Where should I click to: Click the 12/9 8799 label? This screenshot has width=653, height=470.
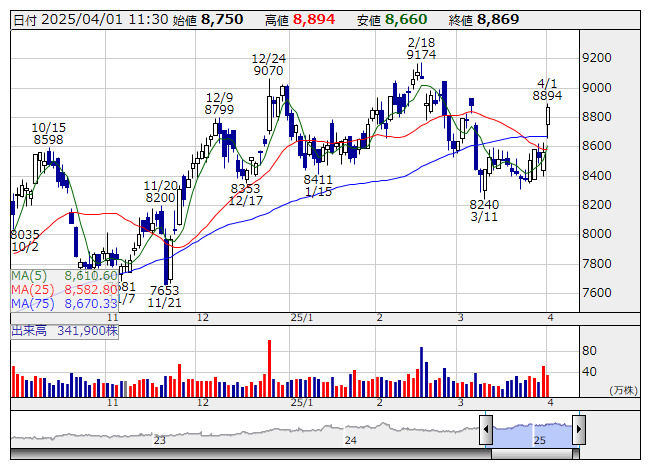tap(219, 104)
